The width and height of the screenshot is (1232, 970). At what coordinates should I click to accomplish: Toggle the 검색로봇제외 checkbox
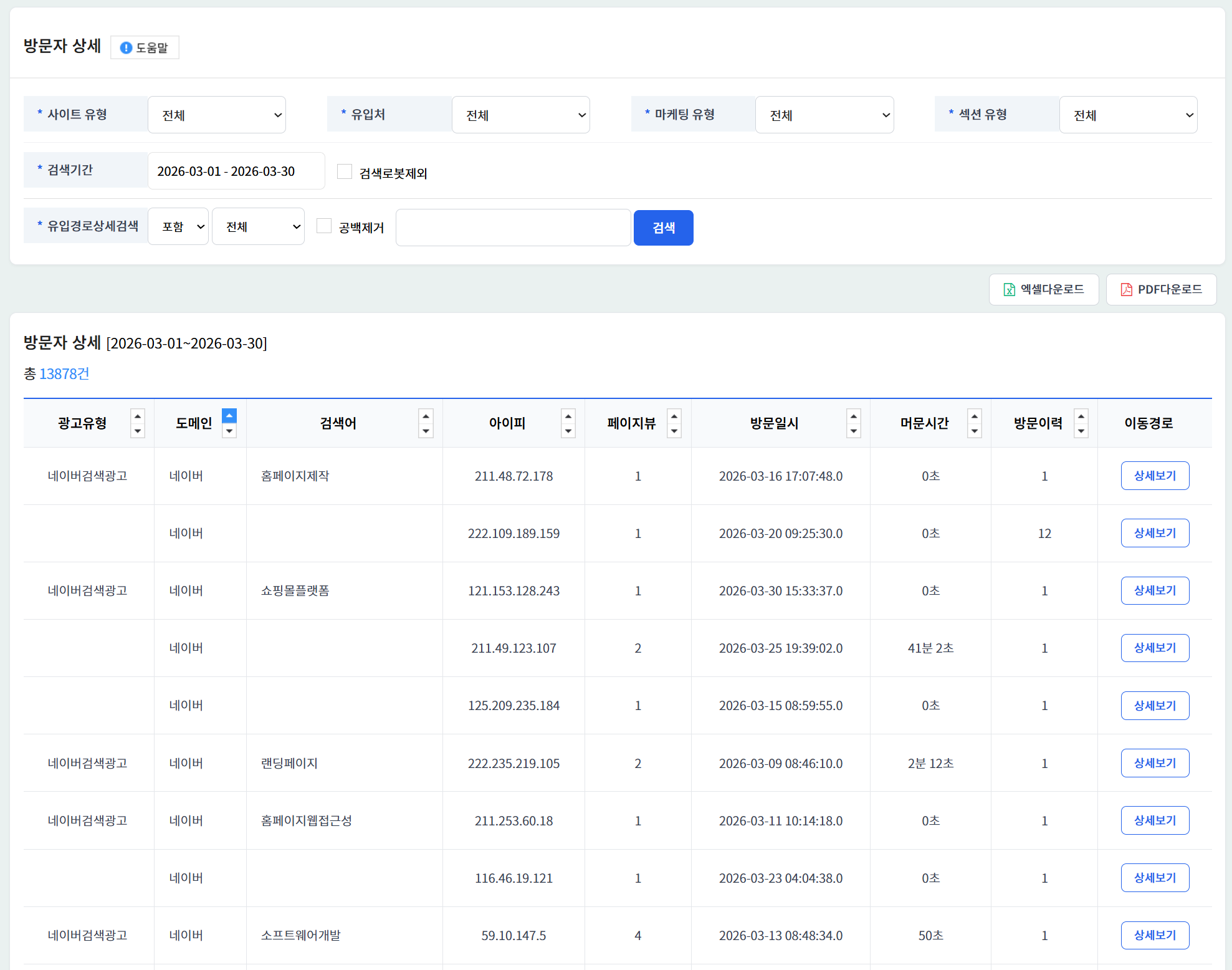click(345, 171)
